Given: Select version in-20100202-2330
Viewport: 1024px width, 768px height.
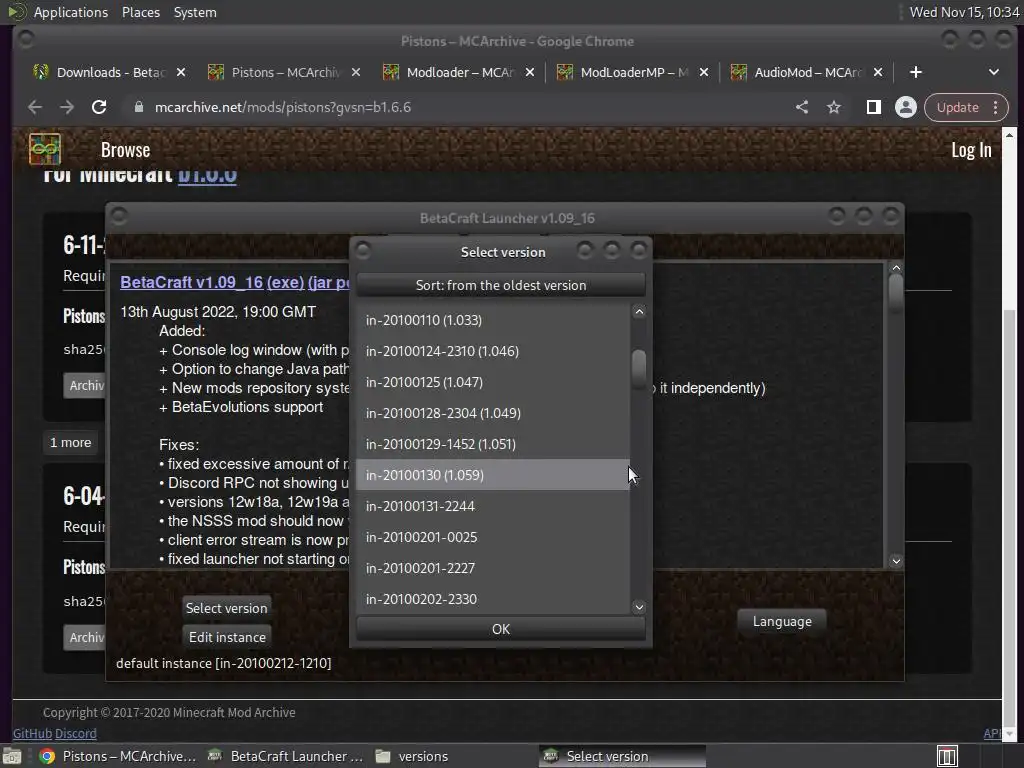Looking at the screenshot, I should pos(492,599).
